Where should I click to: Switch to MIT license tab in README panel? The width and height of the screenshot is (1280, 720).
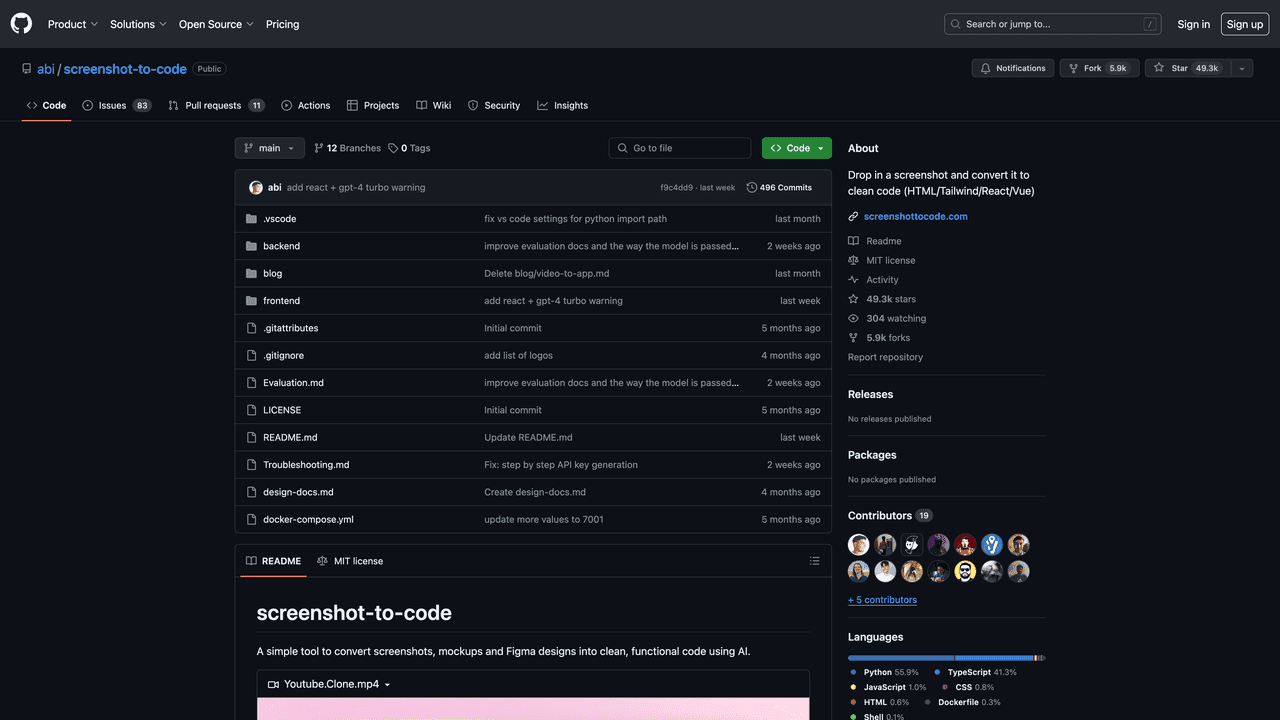point(350,561)
